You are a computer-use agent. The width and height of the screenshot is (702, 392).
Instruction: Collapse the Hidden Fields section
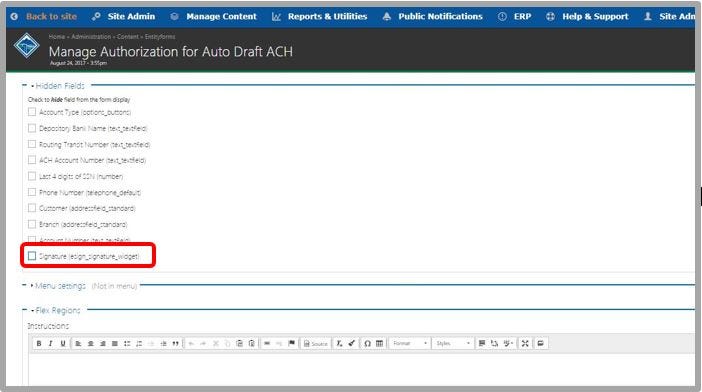coord(60,85)
